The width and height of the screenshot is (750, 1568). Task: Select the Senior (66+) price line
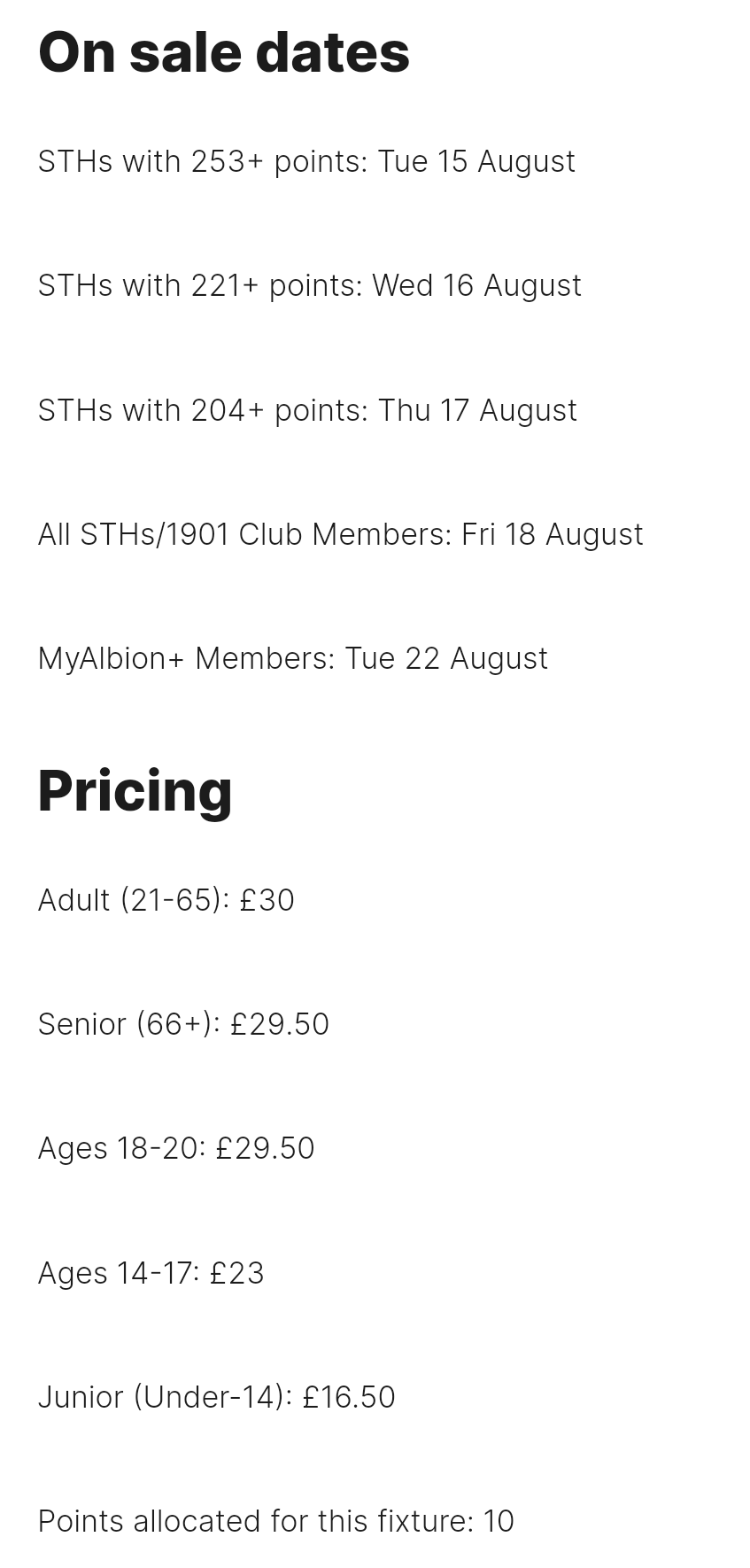183,1025
